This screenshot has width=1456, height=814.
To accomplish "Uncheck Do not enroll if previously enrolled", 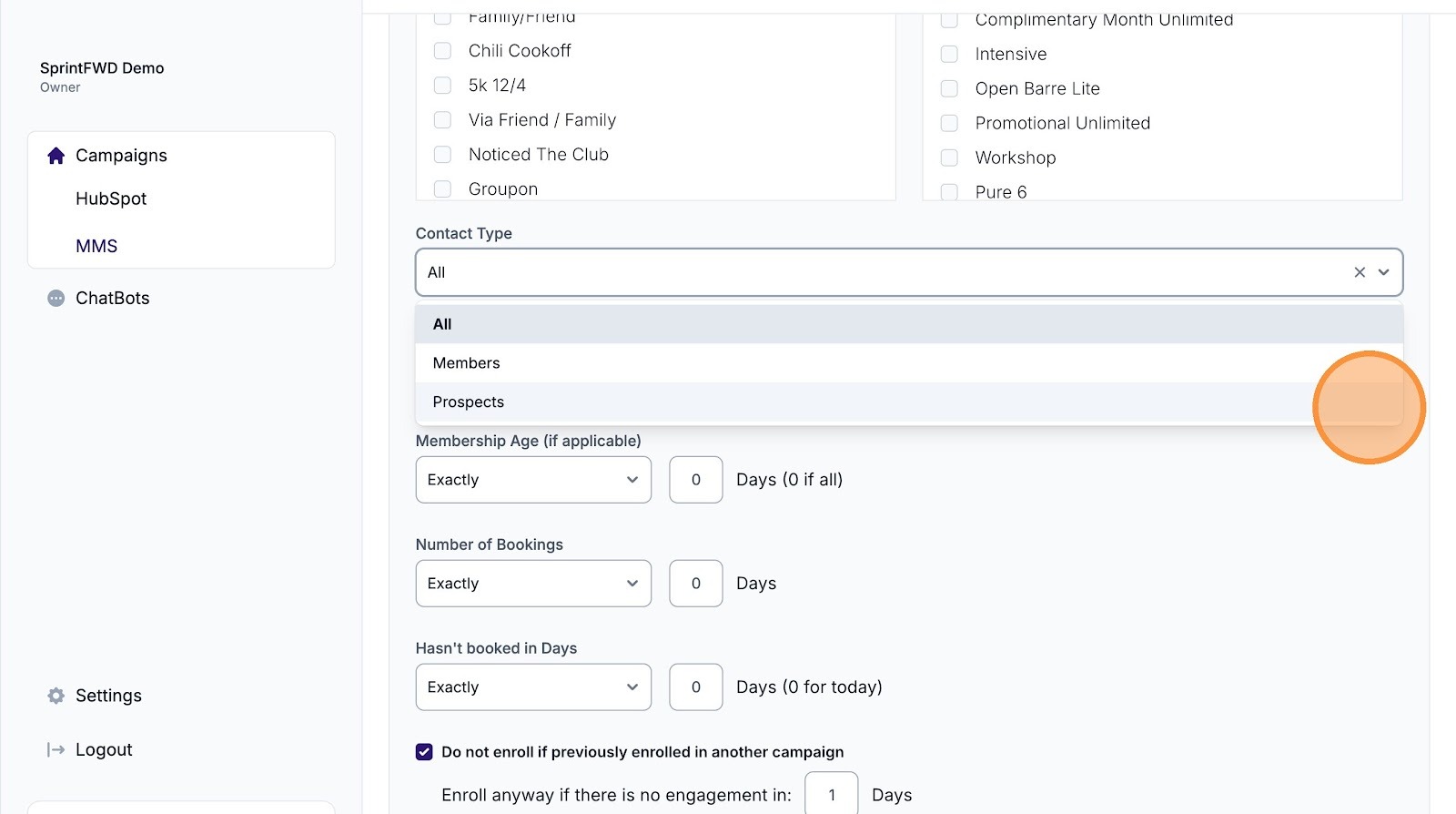I will pos(424,752).
